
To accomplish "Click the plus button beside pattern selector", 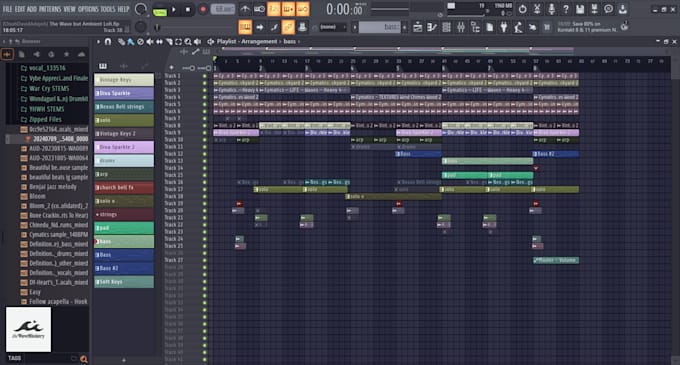I will pyautogui.click(x=405, y=27).
